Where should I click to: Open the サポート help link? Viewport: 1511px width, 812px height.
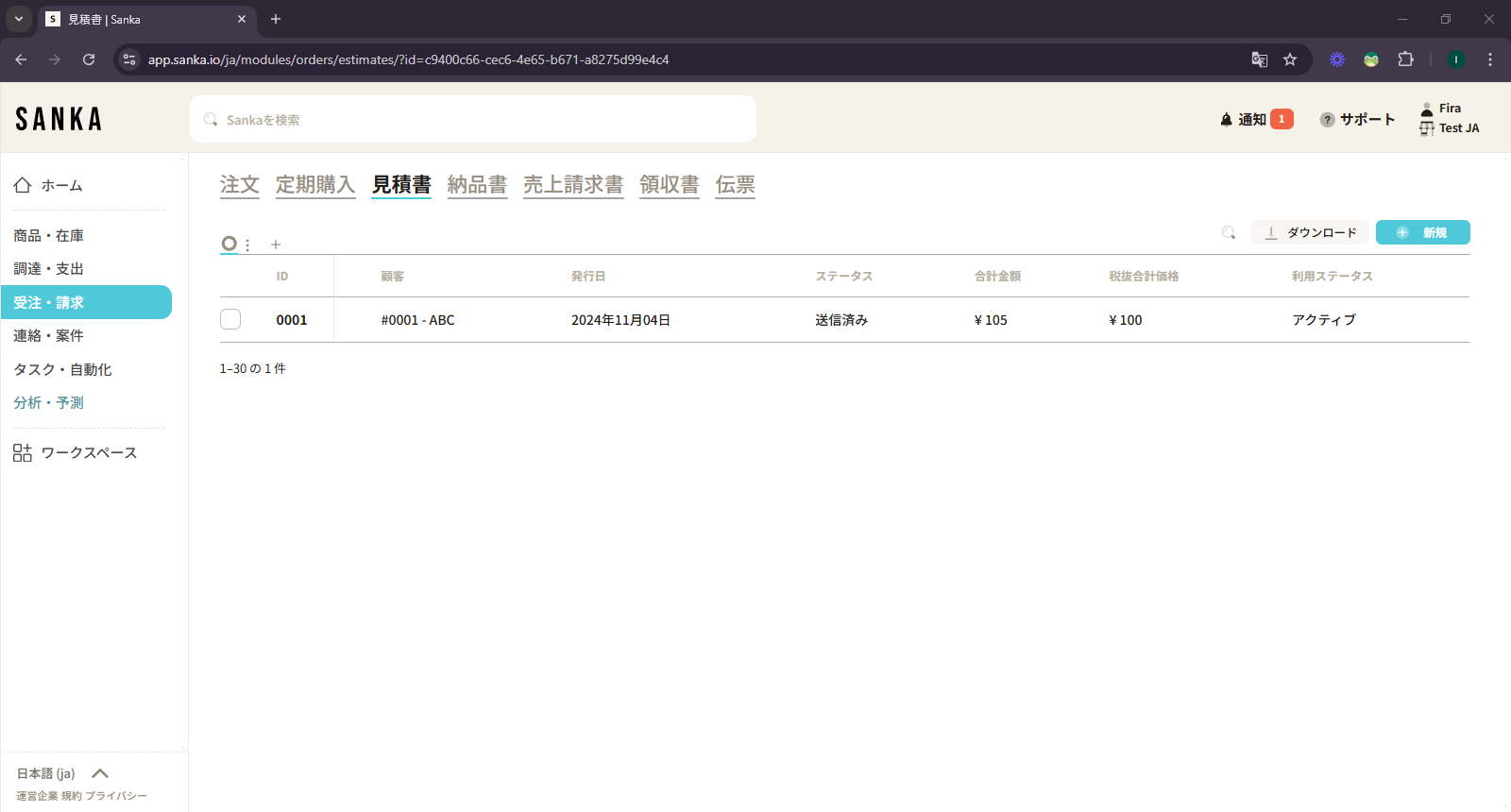click(x=1357, y=120)
